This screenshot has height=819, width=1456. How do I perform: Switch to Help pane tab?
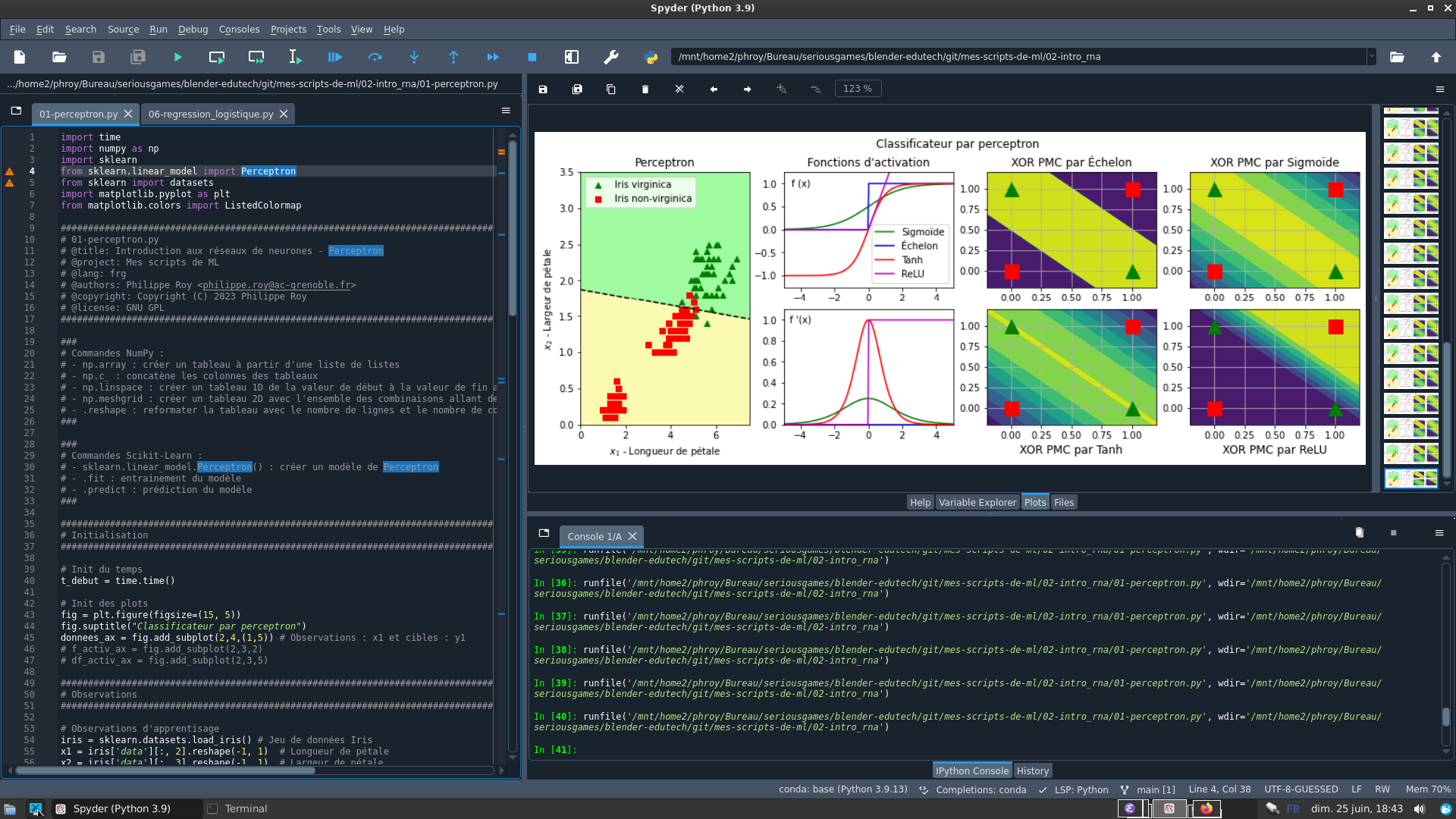(x=920, y=502)
